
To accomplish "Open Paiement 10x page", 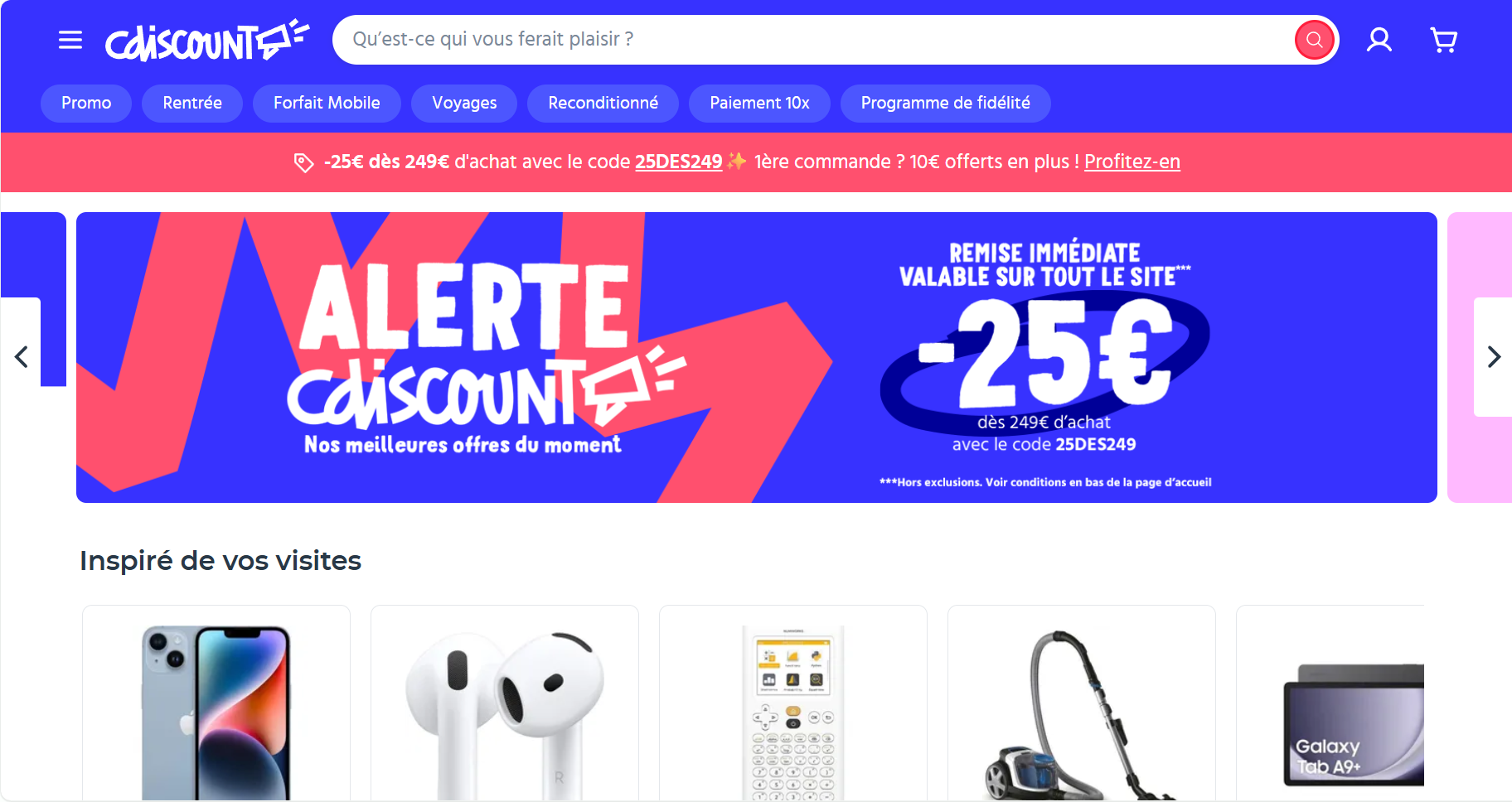I will 759,104.
